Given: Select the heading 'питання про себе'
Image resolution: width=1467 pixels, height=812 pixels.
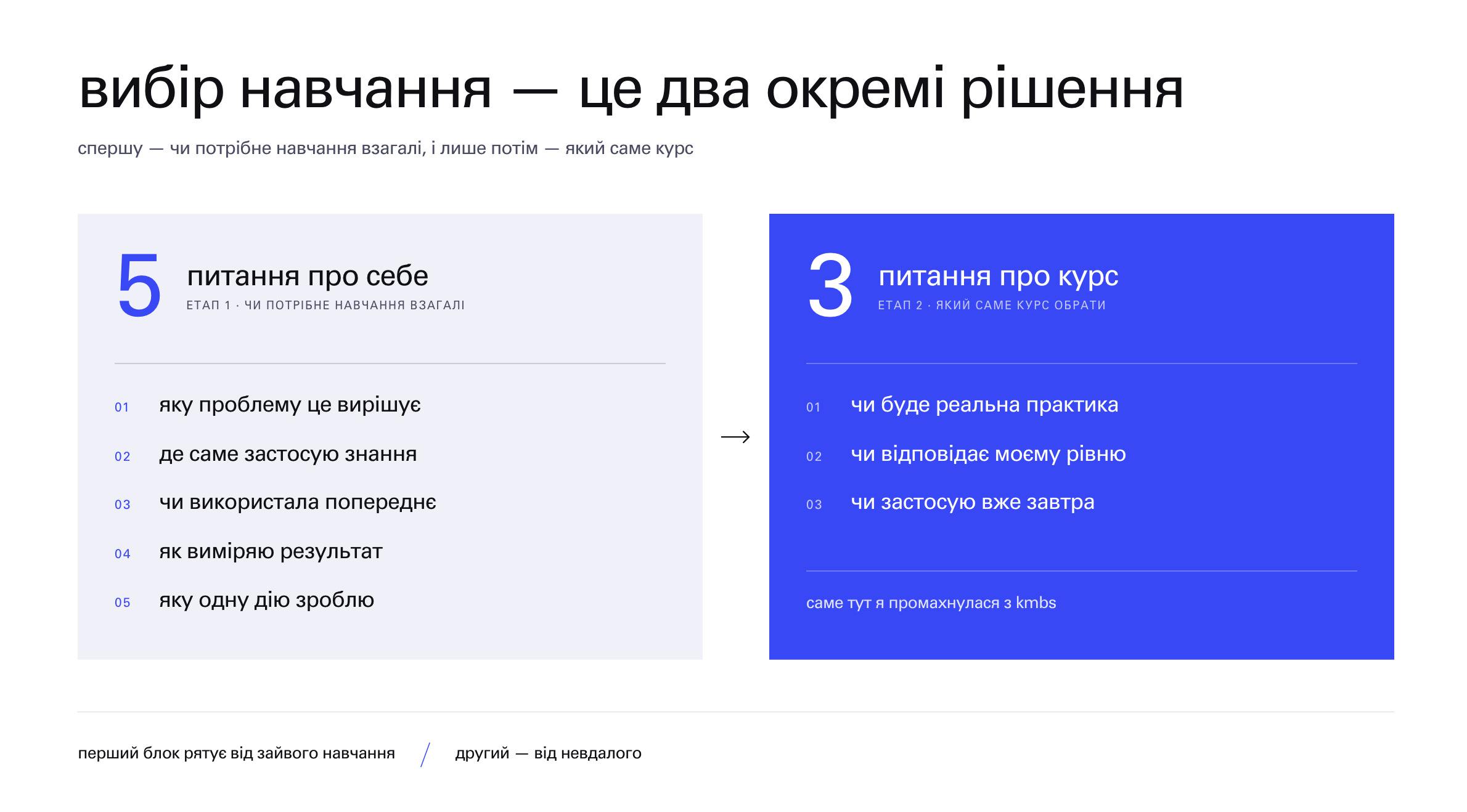Looking at the screenshot, I should point(308,277).
